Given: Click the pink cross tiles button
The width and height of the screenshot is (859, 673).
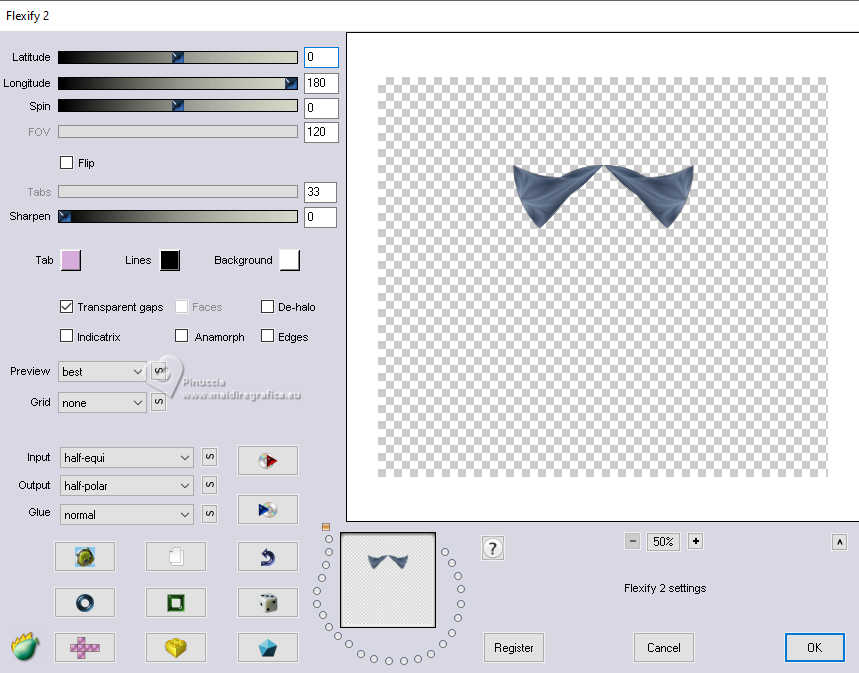Looking at the screenshot, I should coord(84,647).
